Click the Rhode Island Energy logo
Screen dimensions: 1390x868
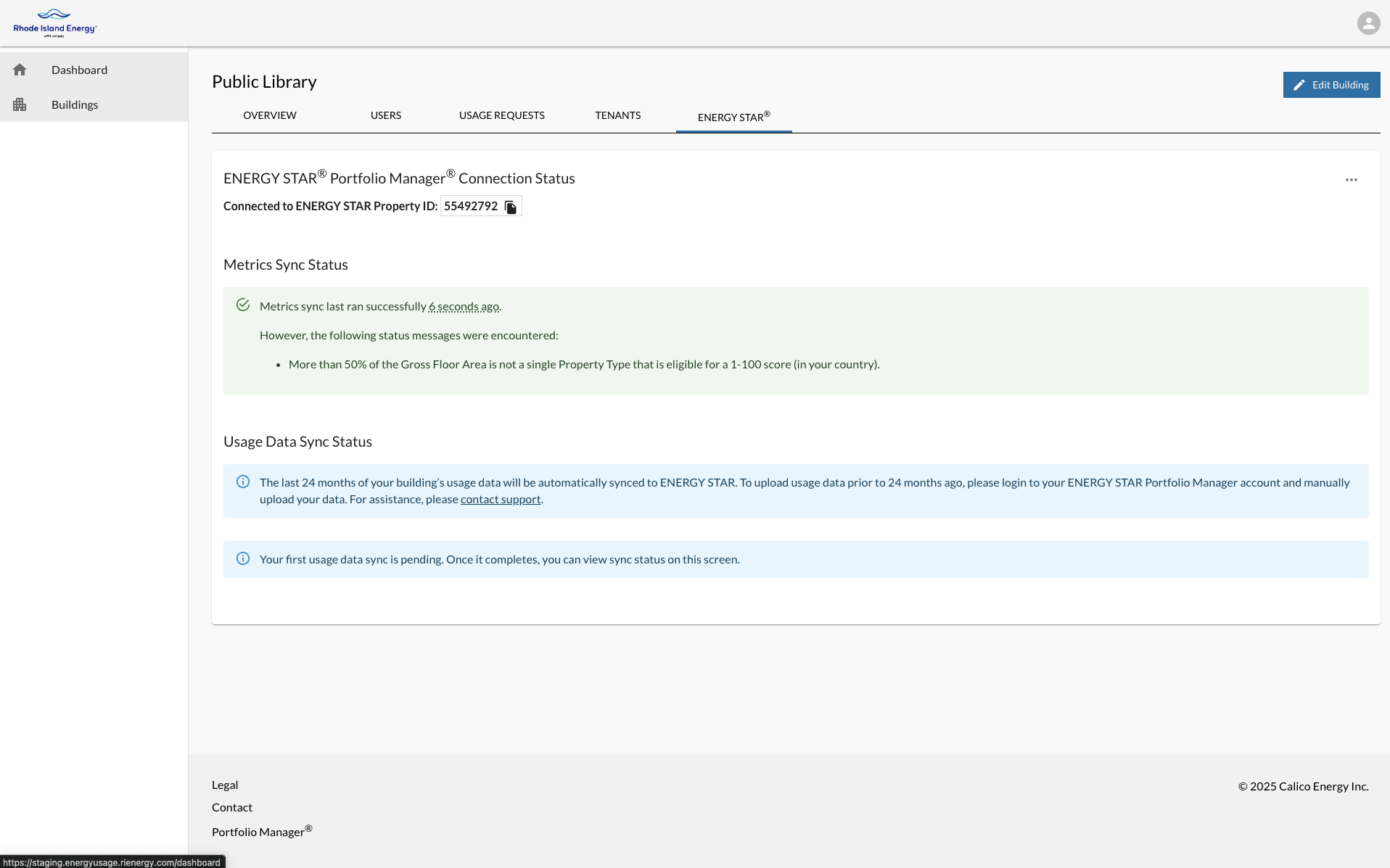[55, 23]
